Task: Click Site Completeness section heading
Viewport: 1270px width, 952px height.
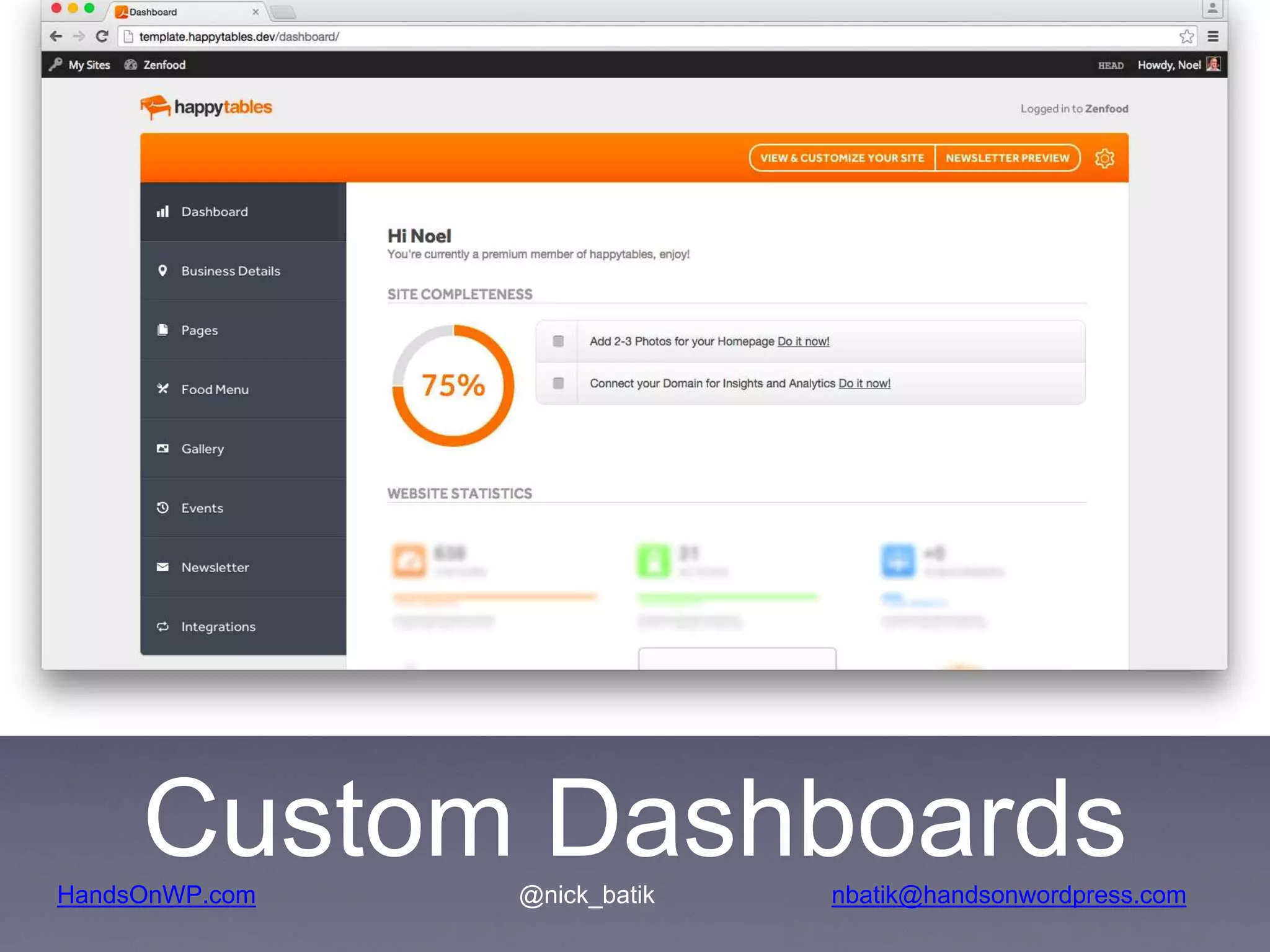Action: pos(460,294)
